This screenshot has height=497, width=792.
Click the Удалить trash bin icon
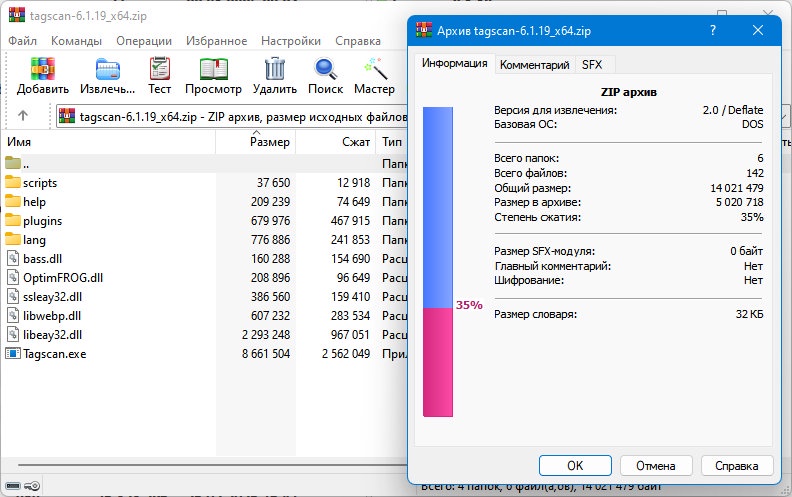275,69
